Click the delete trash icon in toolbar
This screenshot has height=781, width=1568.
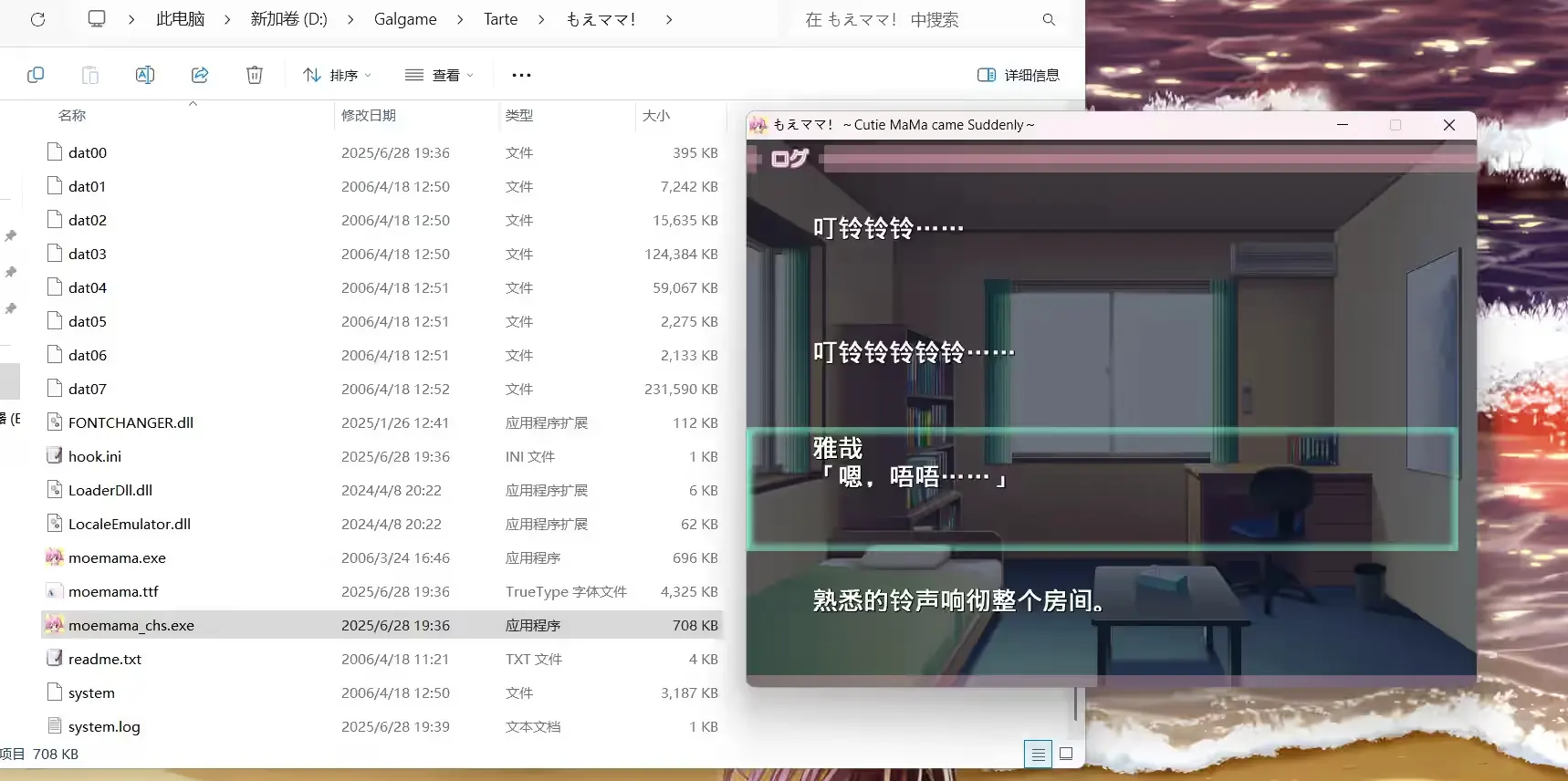(x=255, y=75)
